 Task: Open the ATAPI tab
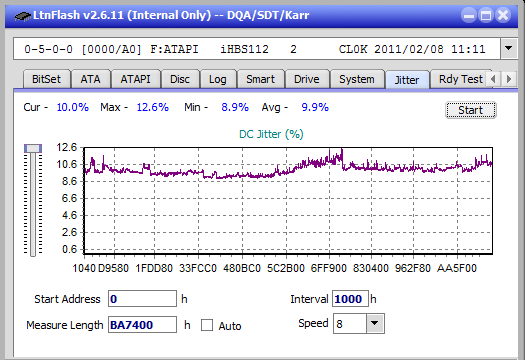[135, 79]
